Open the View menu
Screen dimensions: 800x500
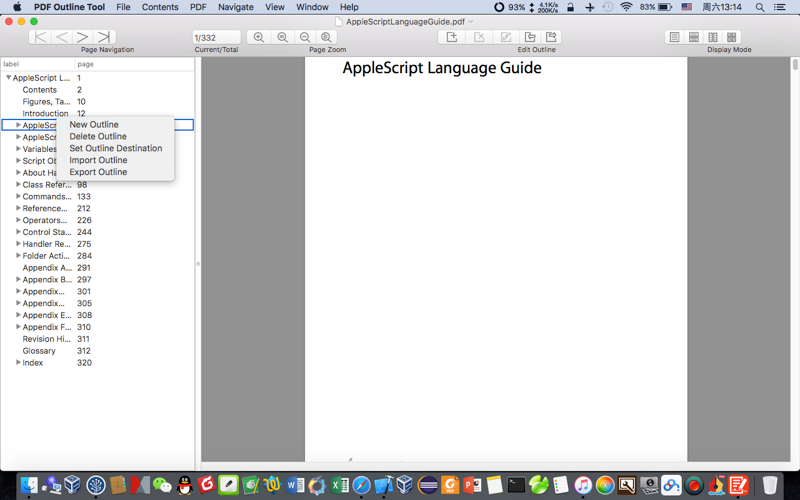274,7
